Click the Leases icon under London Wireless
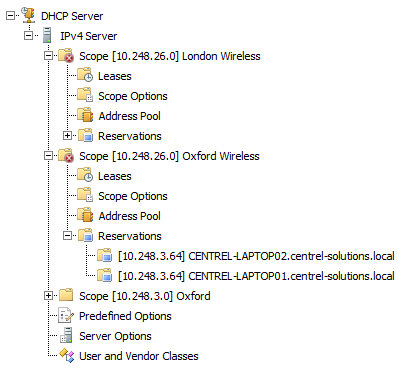 click(x=85, y=75)
